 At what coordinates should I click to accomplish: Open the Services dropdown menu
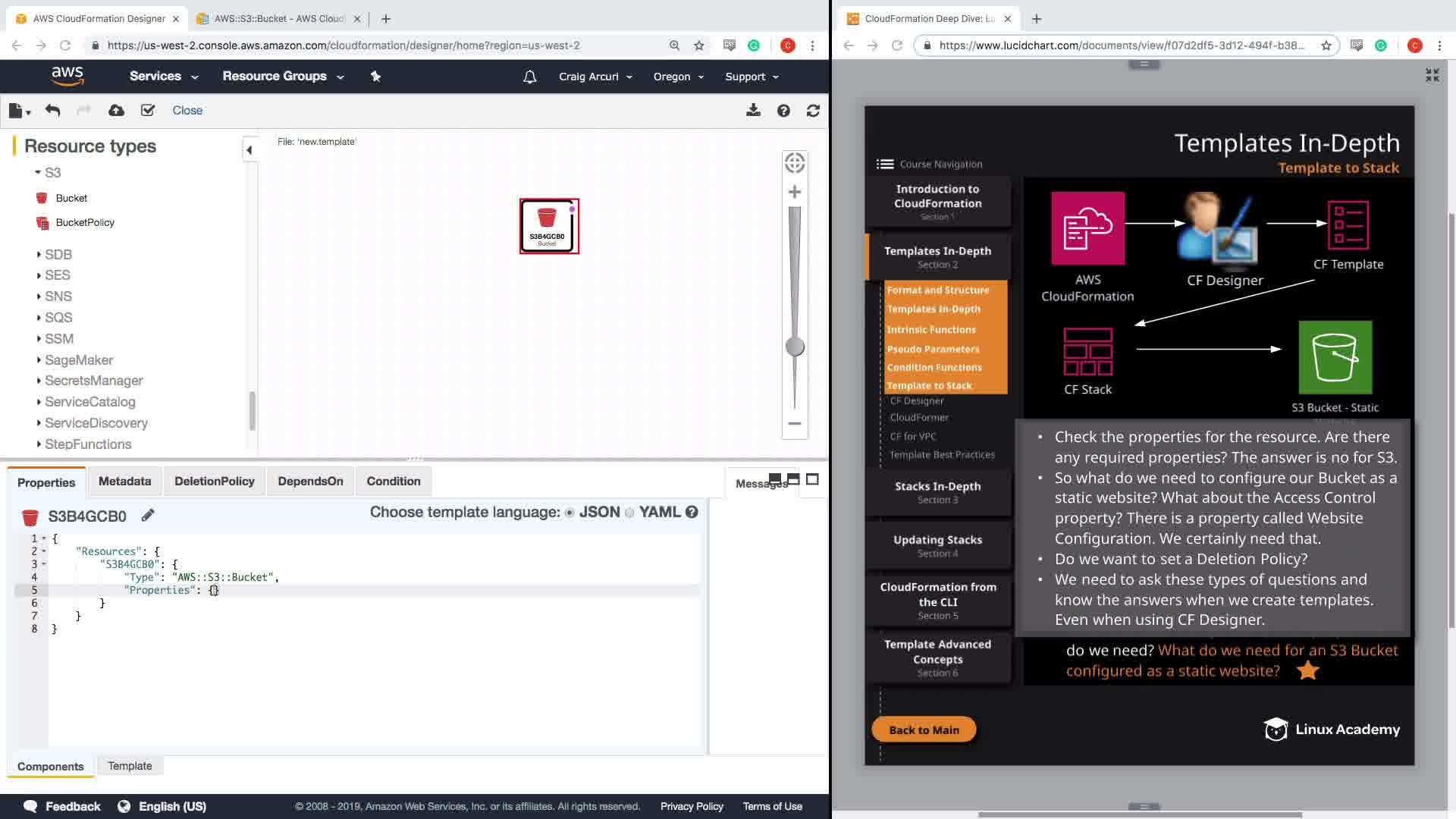(x=163, y=77)
